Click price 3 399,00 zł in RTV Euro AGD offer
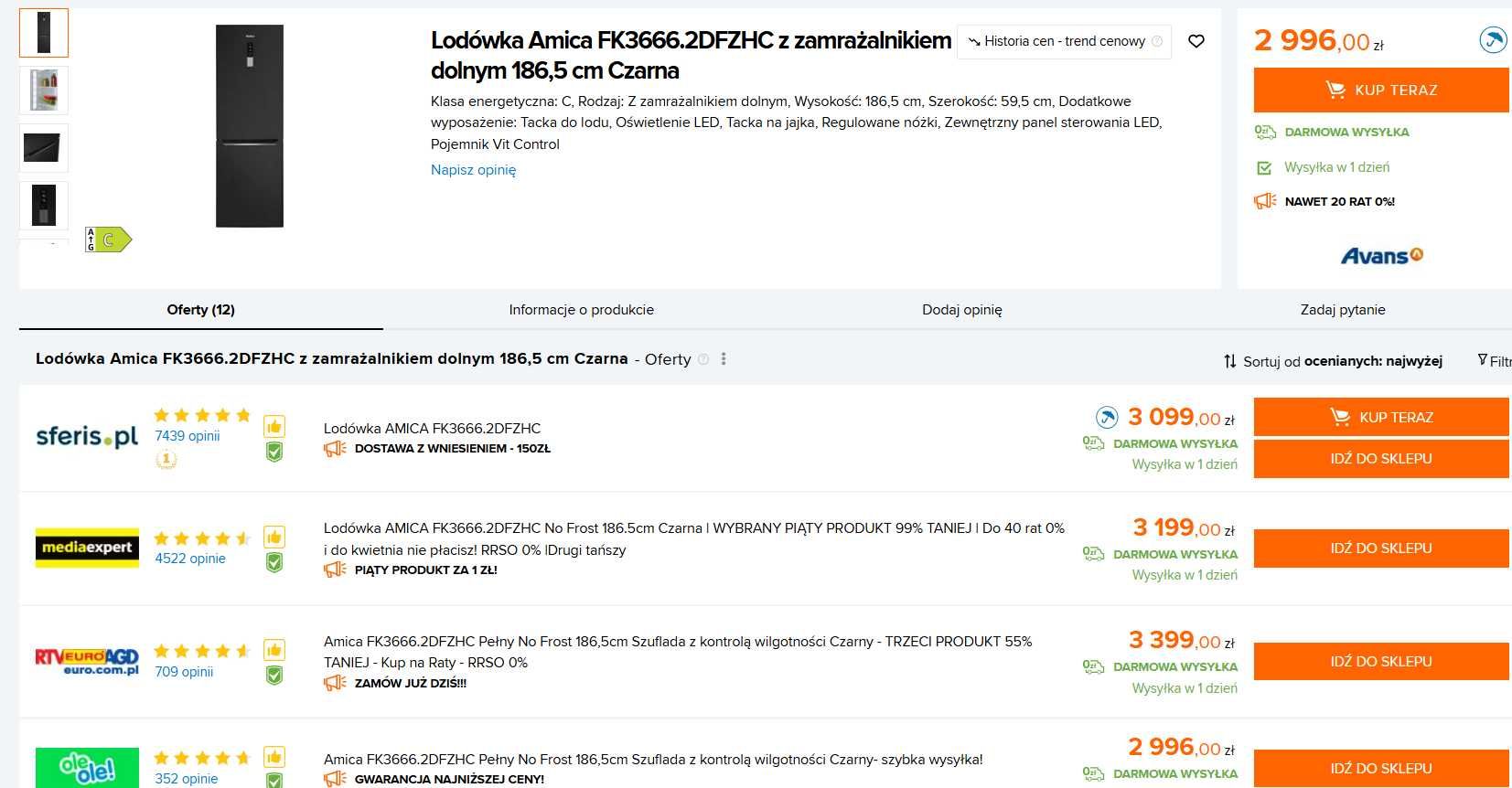This screenshot has width=1512, height=788. [x=1182, y=640]
